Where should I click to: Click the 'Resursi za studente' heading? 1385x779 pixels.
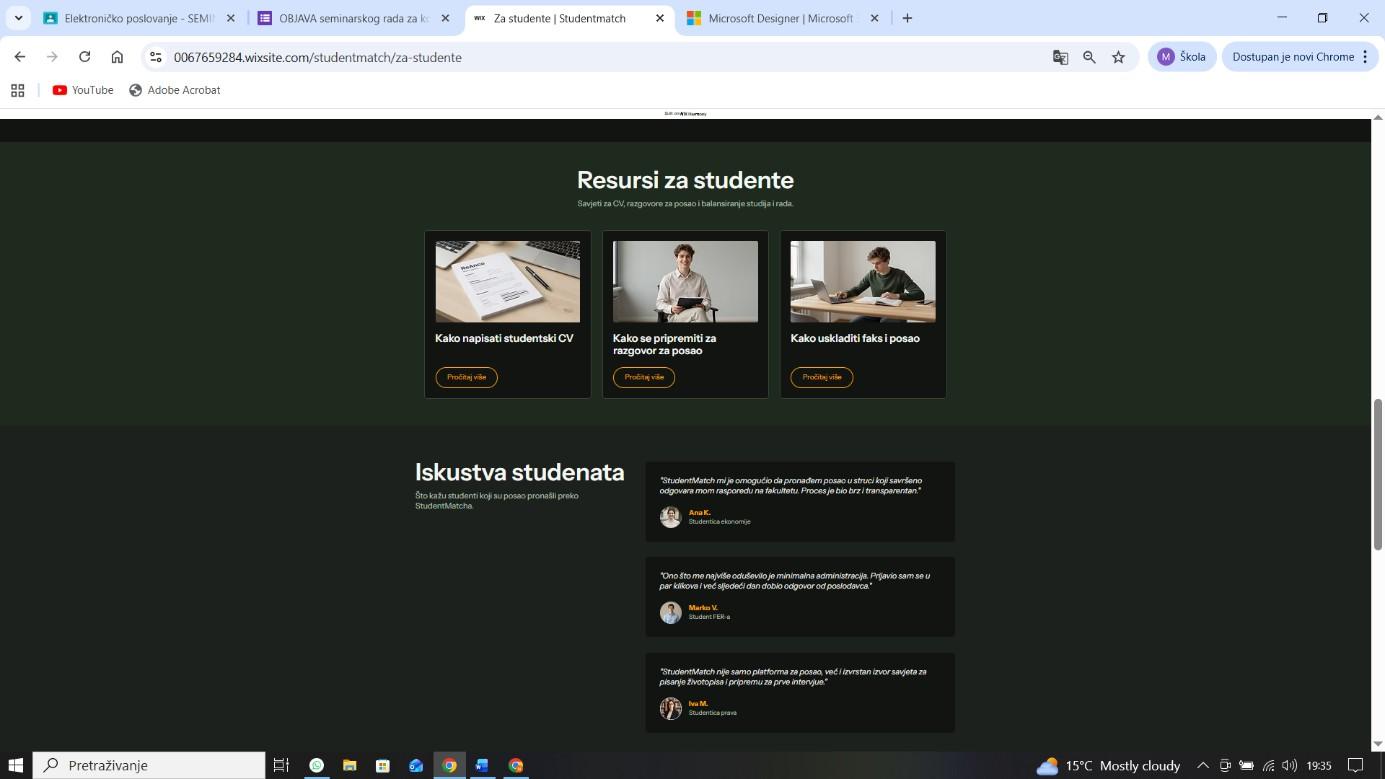[685, 180]
